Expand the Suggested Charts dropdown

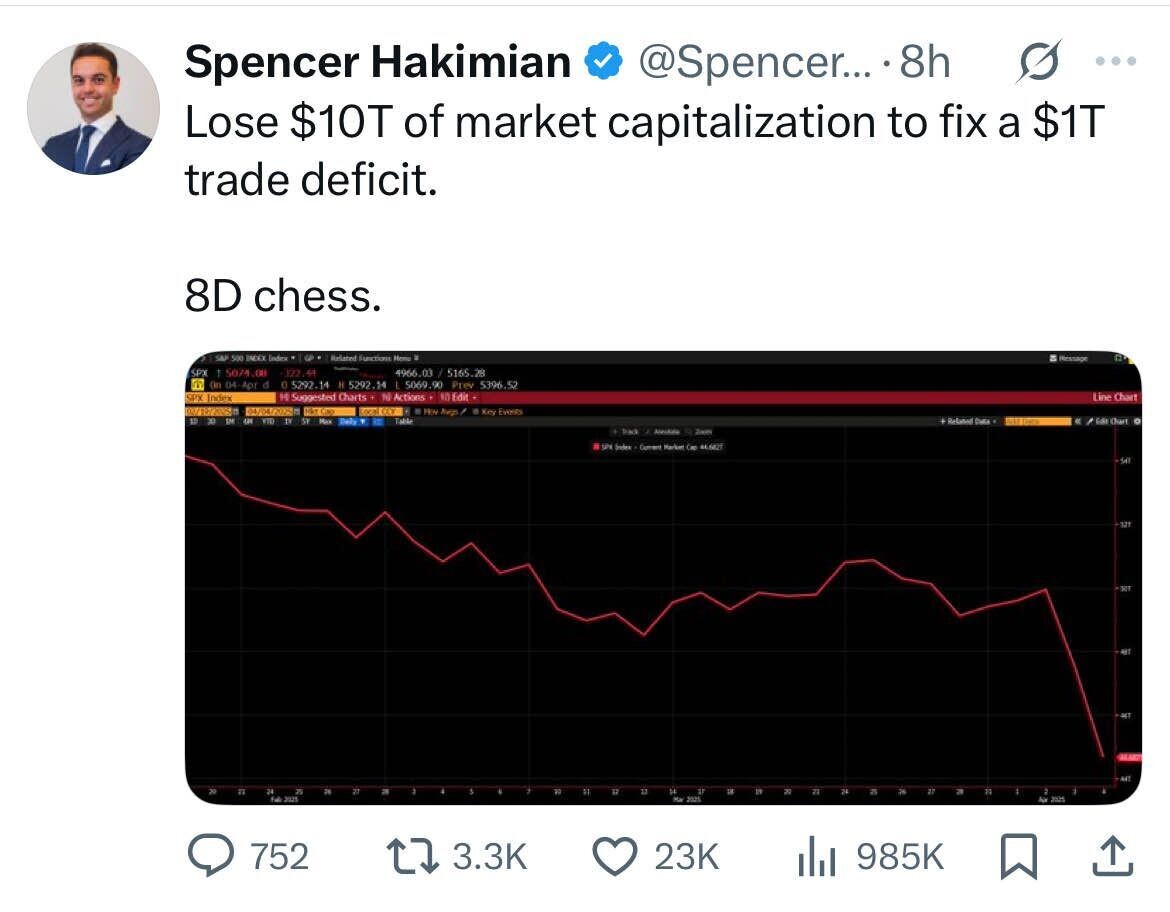[332, 397]
